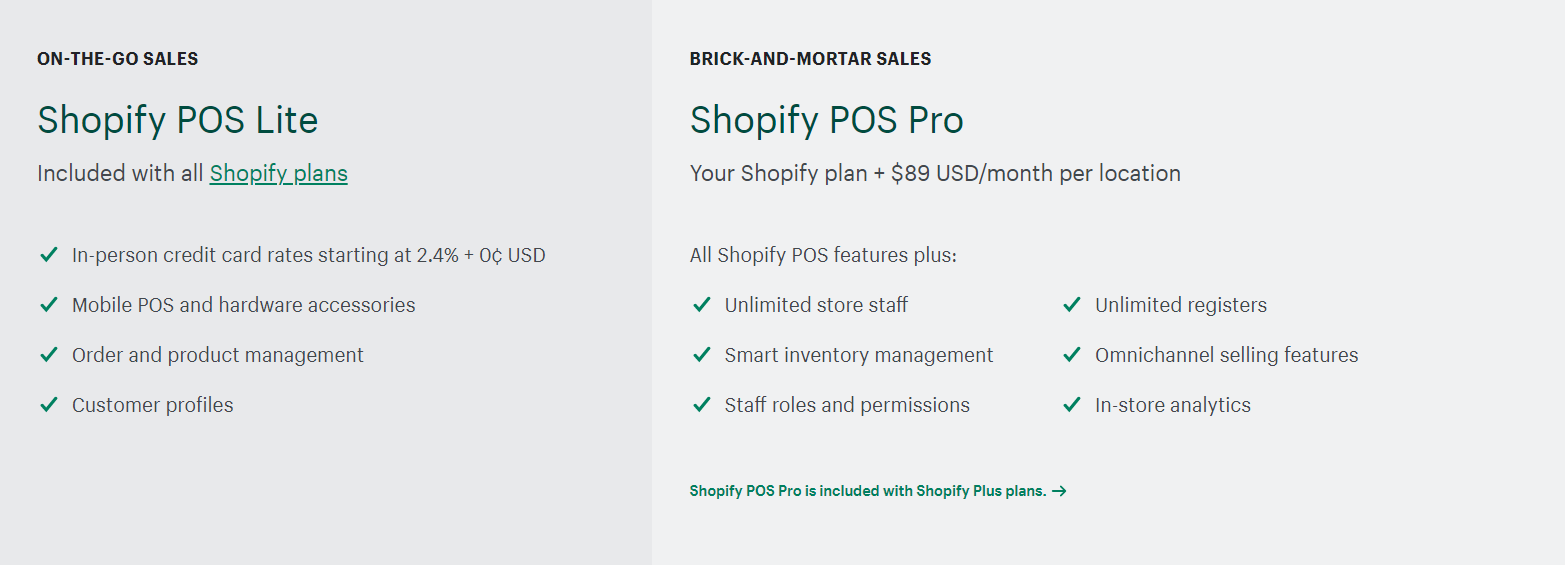Click arrow after Shopify Plus plans text
This screenshot has width=1565, height=565.
tap(1060, 491)
